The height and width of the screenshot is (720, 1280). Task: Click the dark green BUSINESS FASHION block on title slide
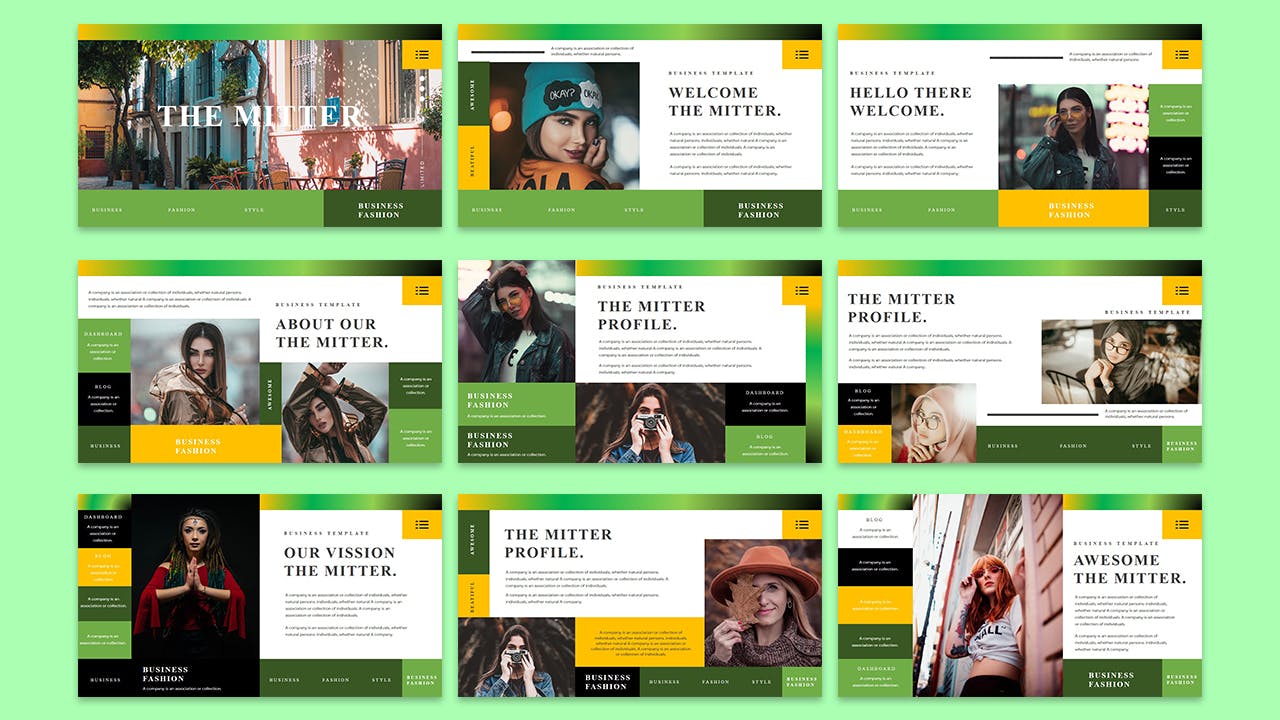tap(381, 209)
